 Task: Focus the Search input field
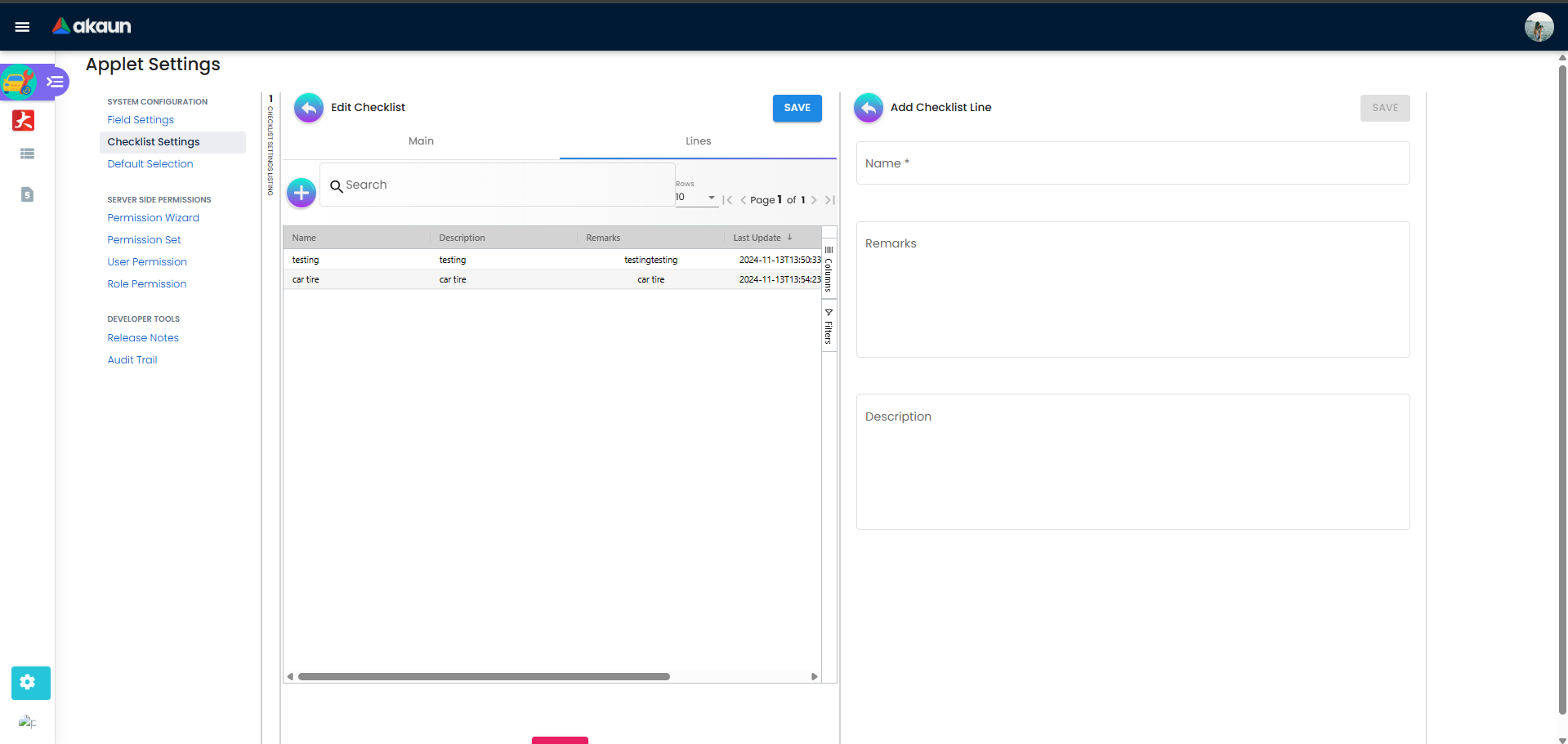[497, 185]
